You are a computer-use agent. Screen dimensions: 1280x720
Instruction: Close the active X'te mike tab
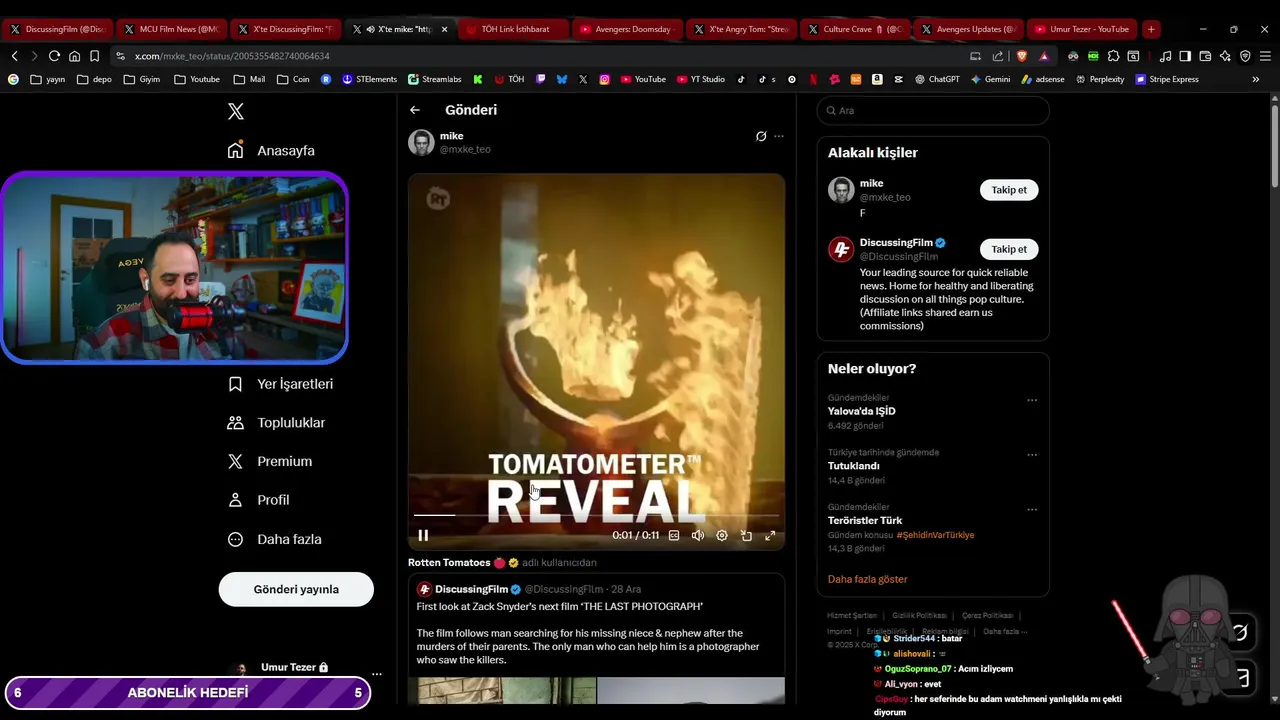tap(445, 29)
